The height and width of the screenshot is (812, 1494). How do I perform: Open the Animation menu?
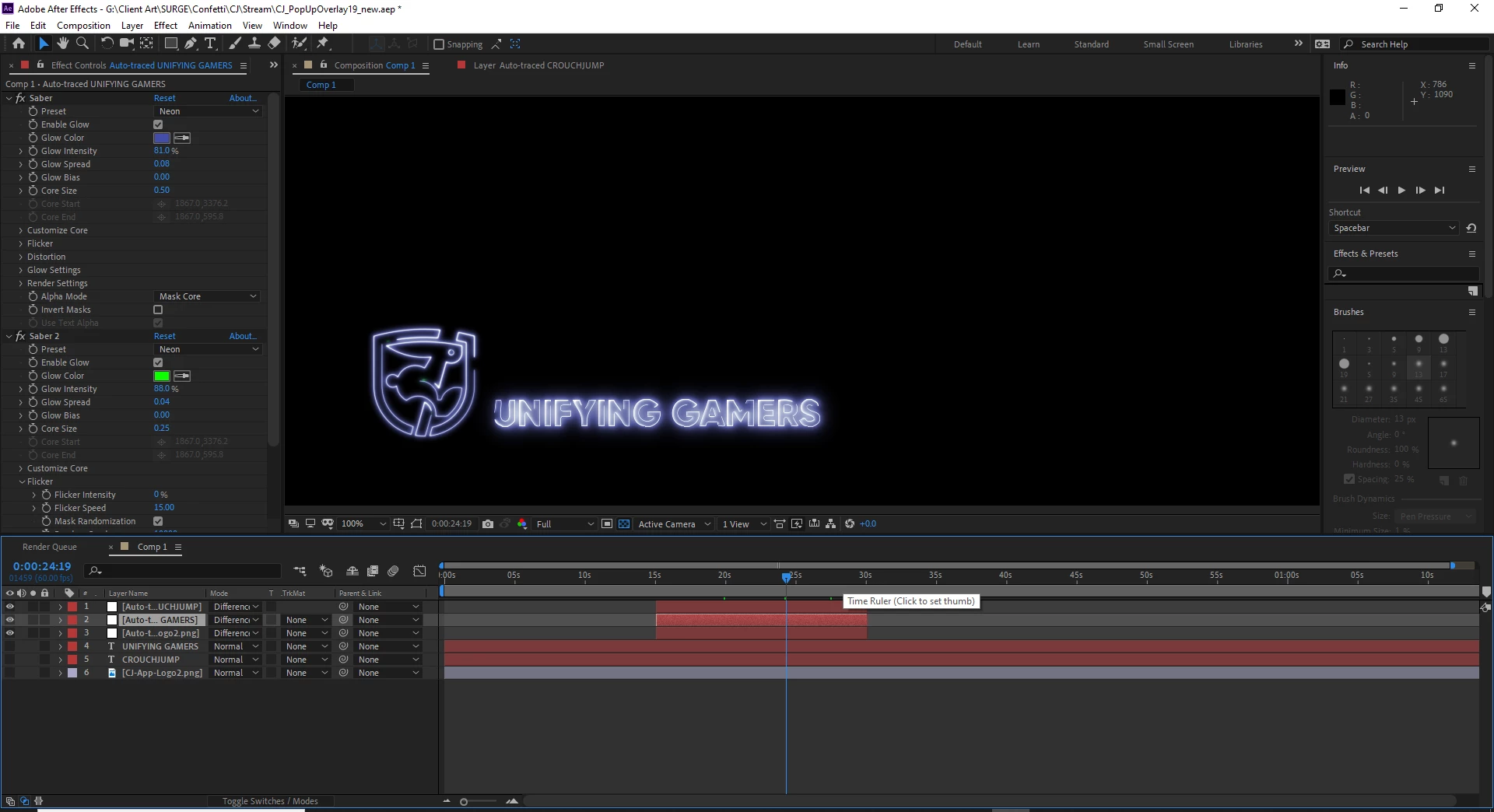(210, 25)
